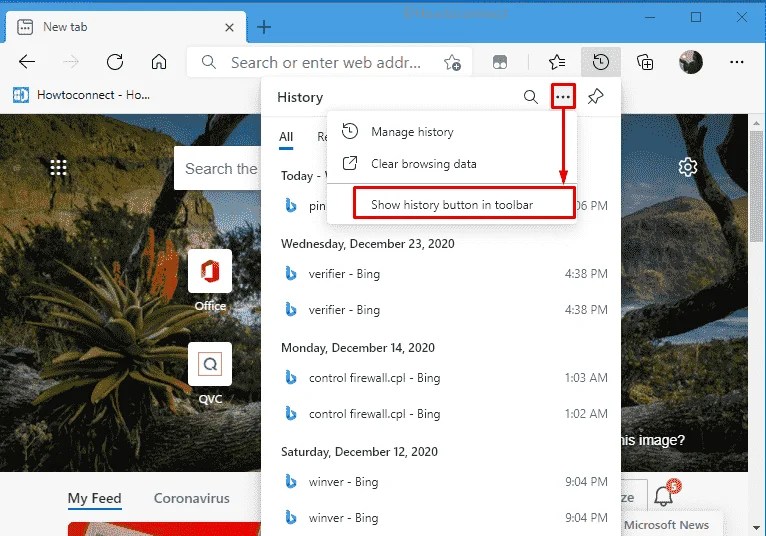Open the notifications bell
This screenshot has height=536, width=766.
(664, 495)
